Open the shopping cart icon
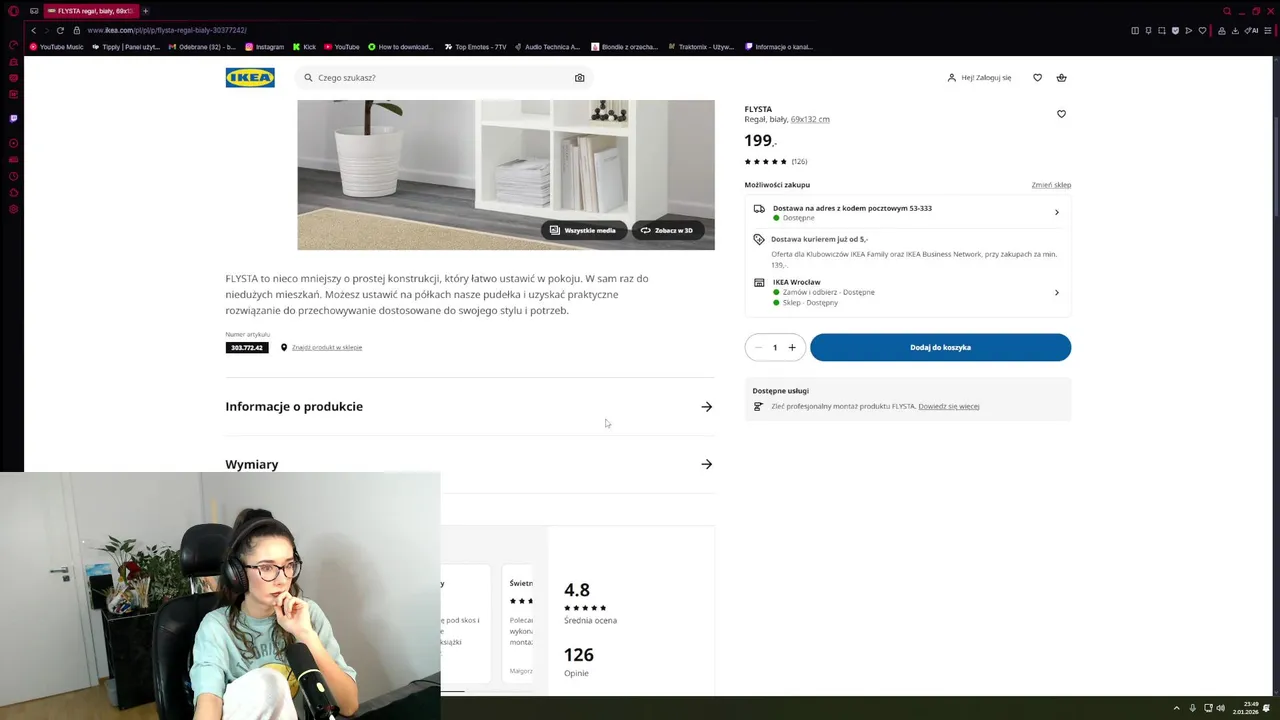The height and width of the screenshot is (720, 1280). [1061, 78]
